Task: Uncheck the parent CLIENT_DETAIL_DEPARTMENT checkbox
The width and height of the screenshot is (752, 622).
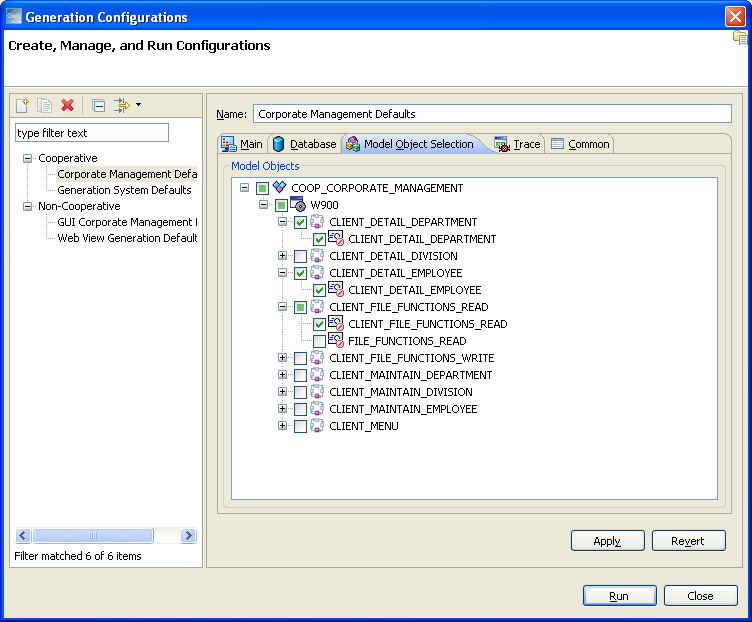Action: pos(301,223)
